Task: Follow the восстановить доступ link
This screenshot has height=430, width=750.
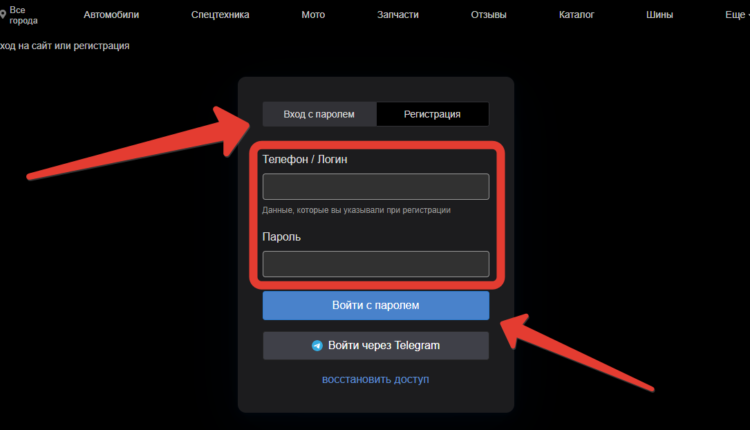Action: (375, 380)
